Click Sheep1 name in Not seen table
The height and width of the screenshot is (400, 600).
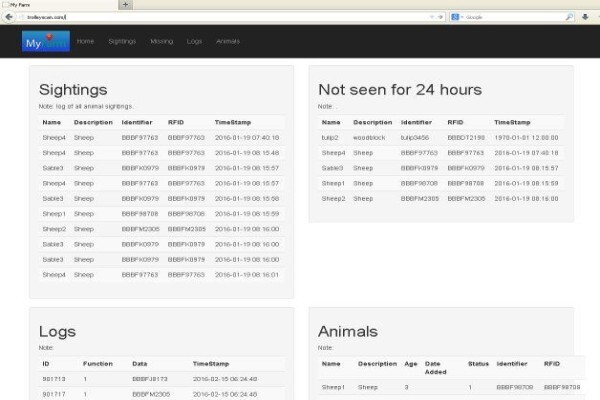tap(333, 183)
